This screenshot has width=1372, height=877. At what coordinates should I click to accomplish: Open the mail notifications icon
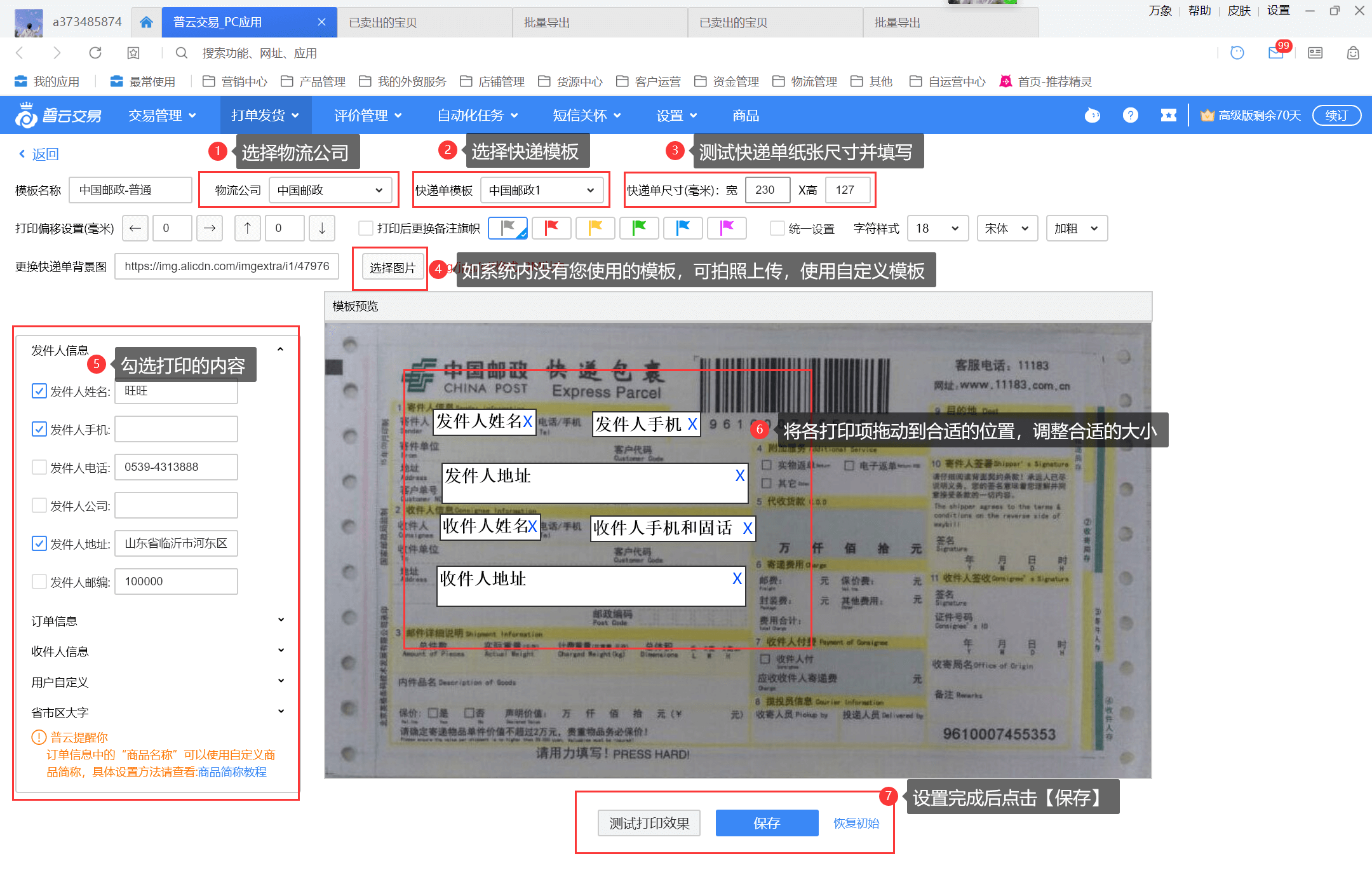tap(1275, 53)
